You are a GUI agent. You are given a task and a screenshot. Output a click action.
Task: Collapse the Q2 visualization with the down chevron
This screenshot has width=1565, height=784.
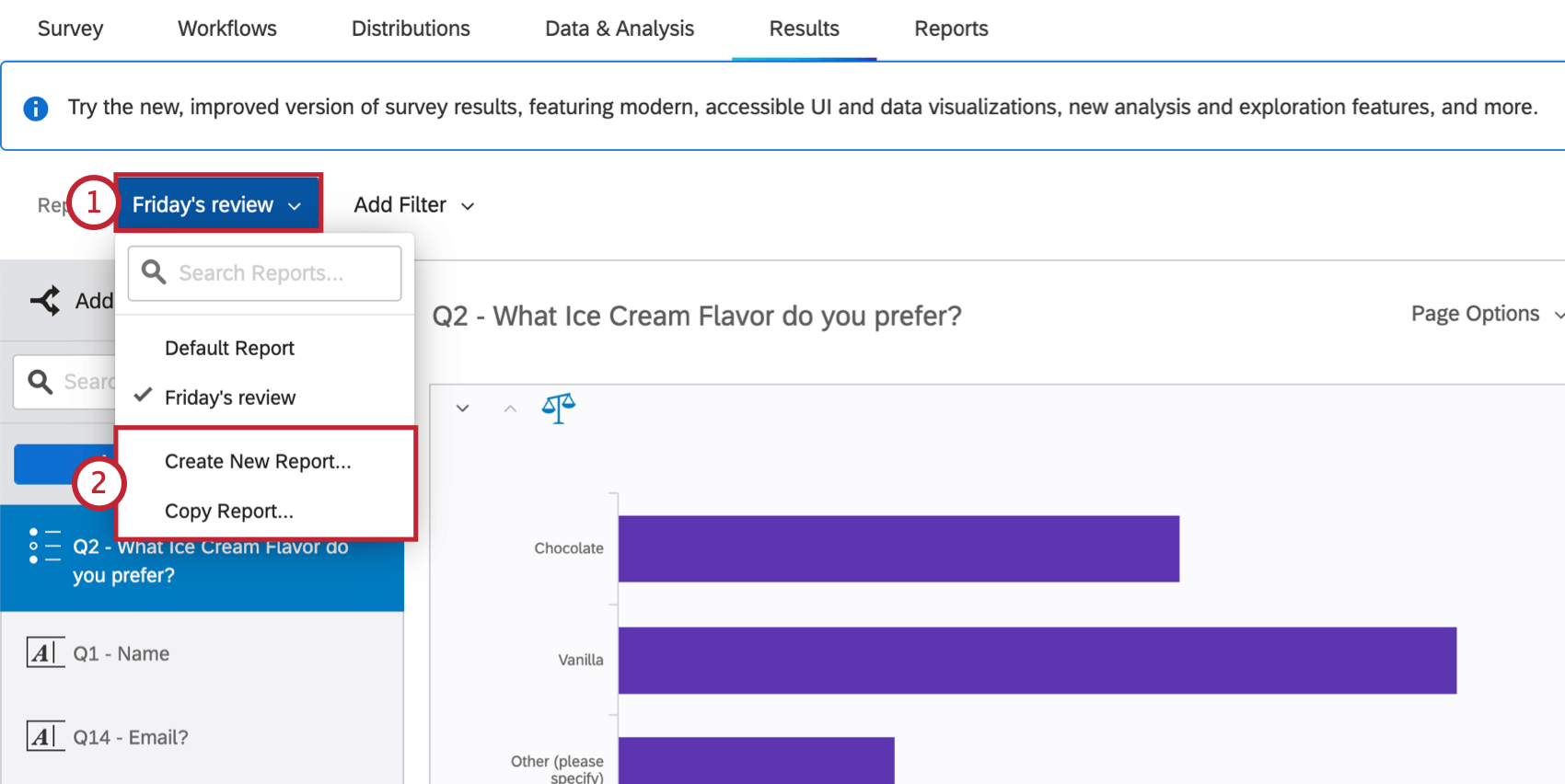pos(462,408)
